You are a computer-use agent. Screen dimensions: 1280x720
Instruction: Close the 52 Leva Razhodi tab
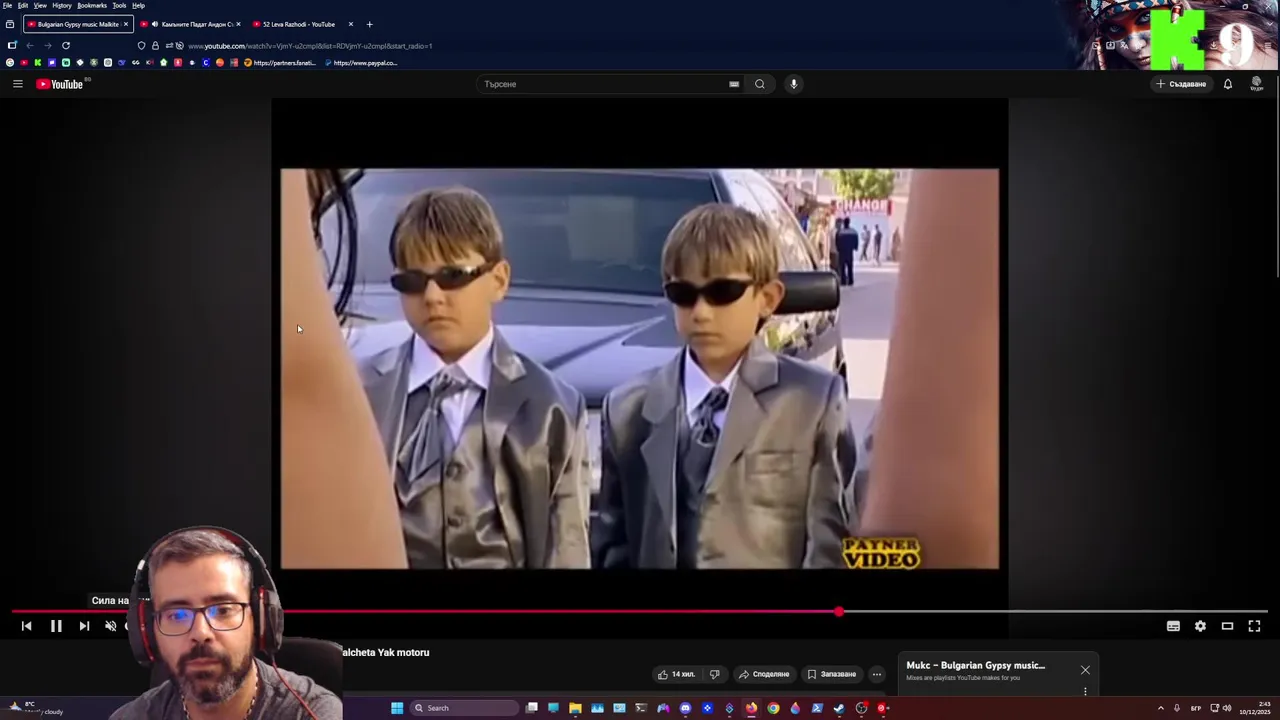(x=350, y=24)
